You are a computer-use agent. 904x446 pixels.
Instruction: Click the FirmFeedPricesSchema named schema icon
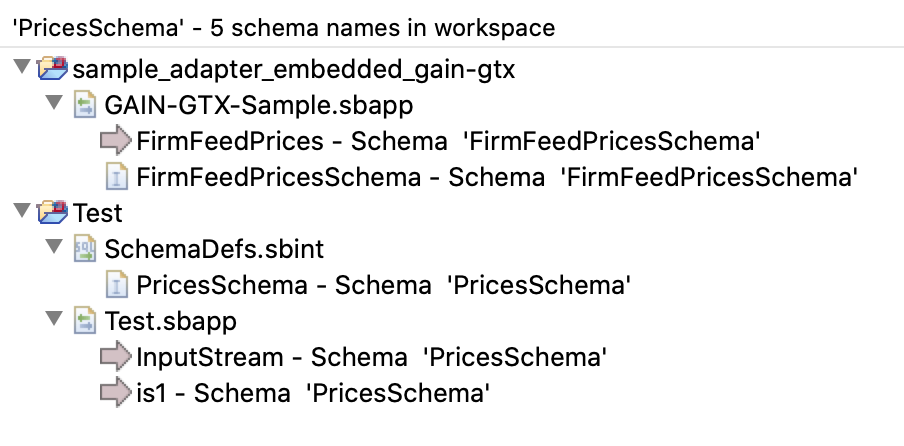coord(117,177)
